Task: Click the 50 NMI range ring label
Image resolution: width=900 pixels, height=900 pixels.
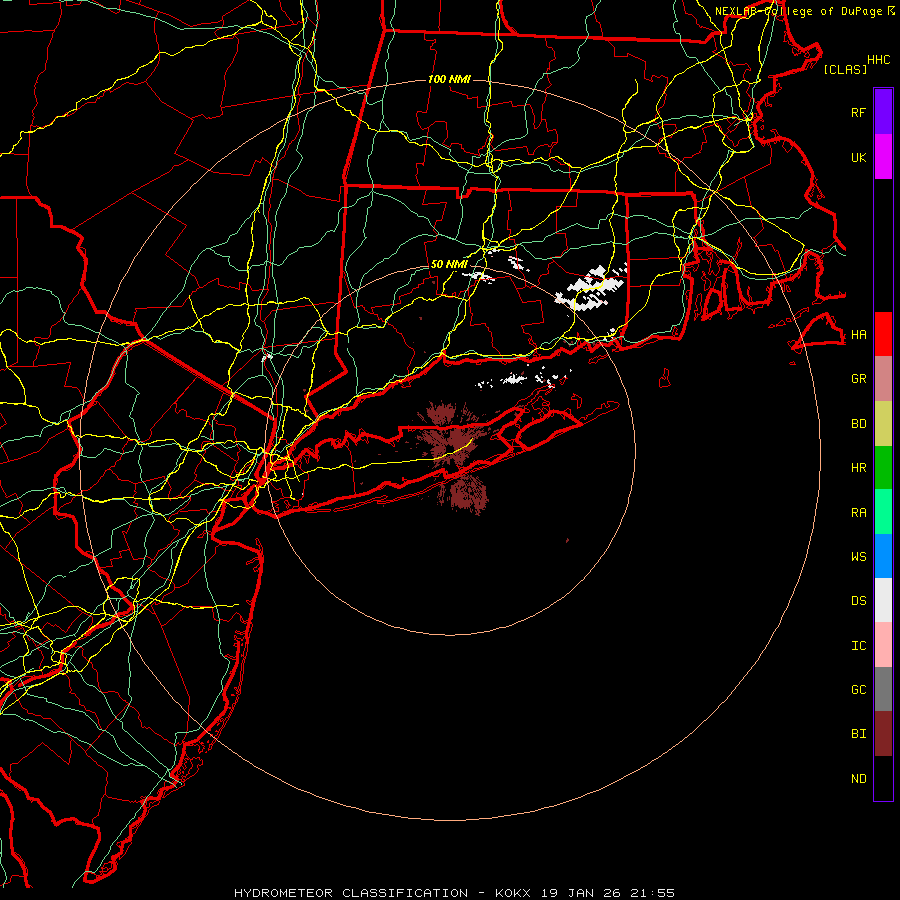Action: (449, 264)
